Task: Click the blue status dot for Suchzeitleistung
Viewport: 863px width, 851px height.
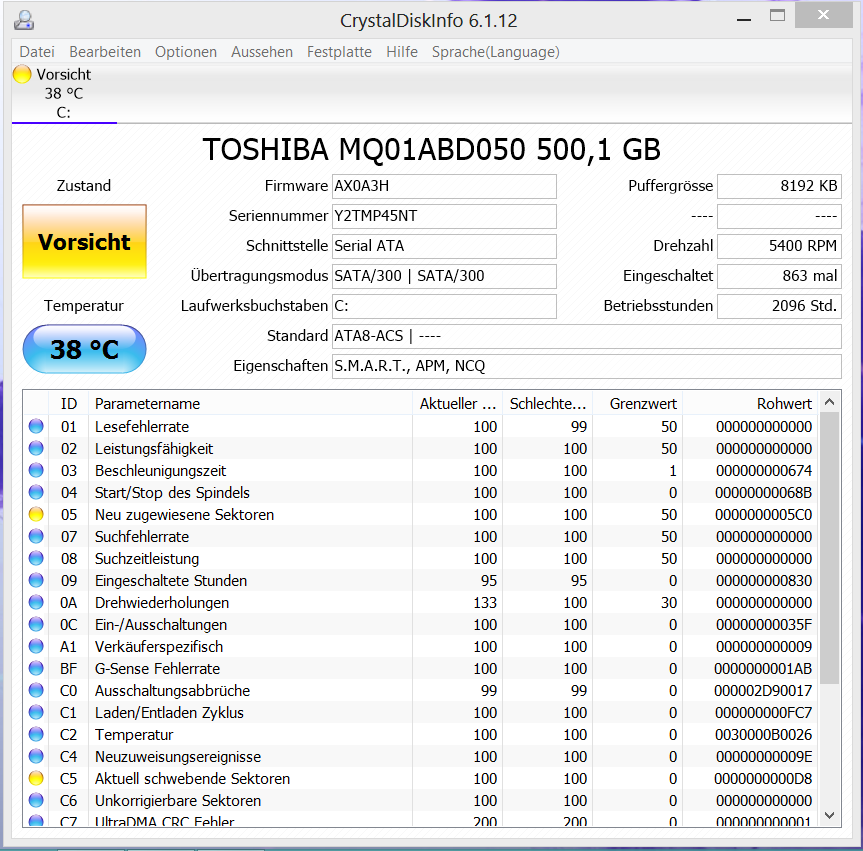Action: tap(36, 558)
